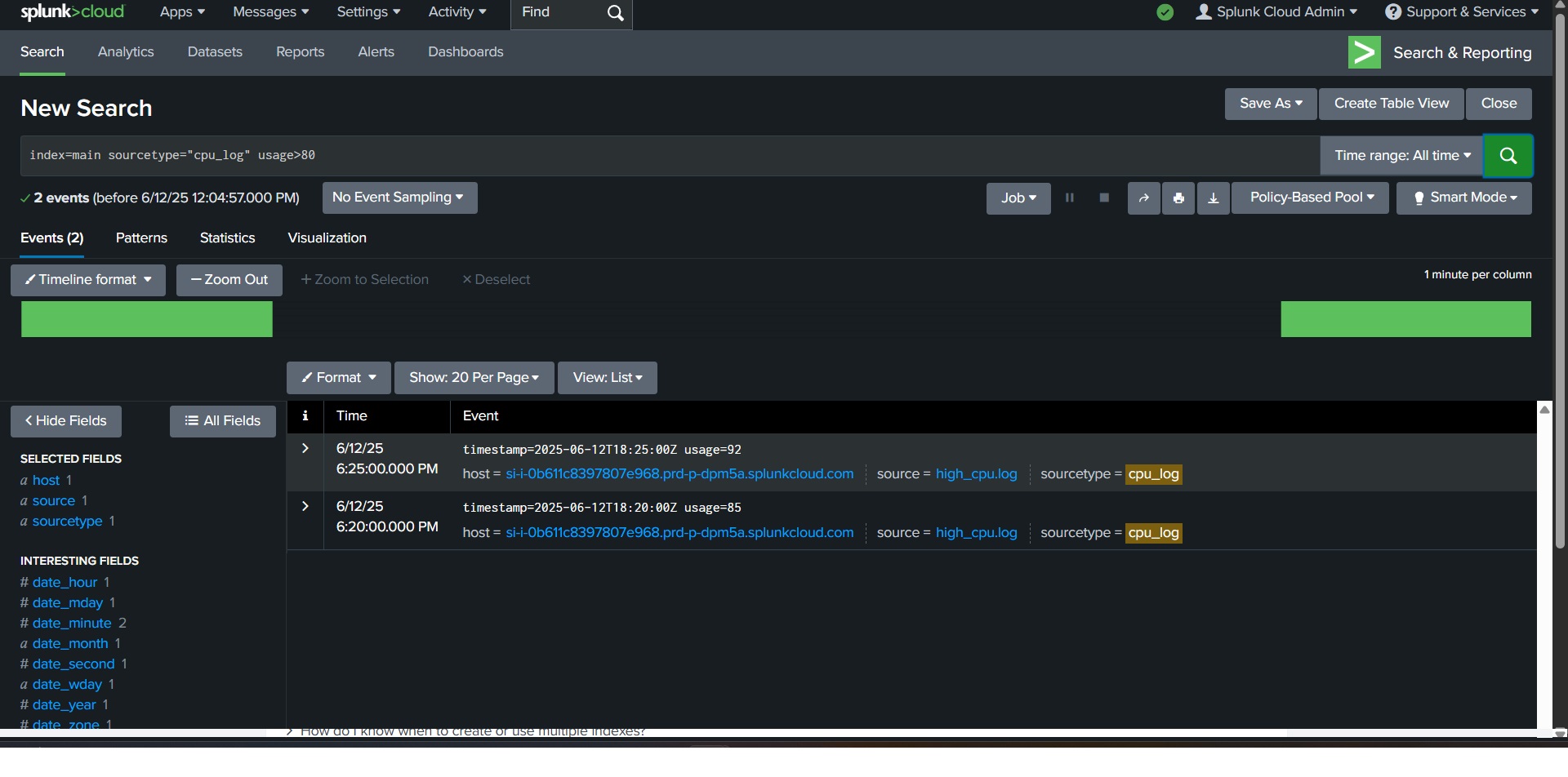Print the search results
1568x777 pixels.
[1178, 198]
